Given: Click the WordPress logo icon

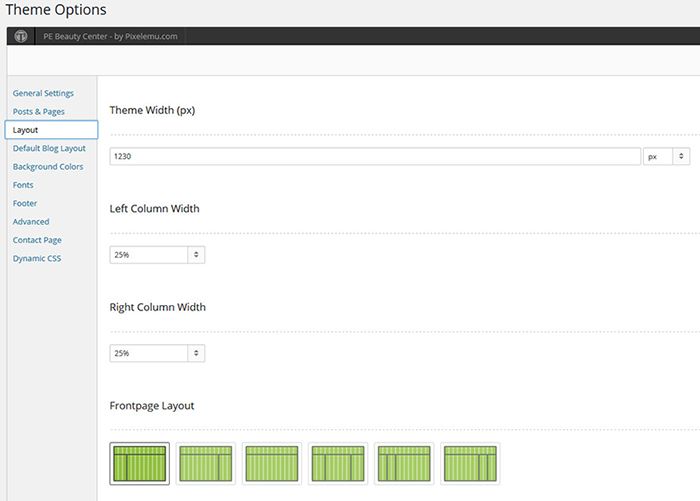Looking at the screenshot, I should coord(21,36).
